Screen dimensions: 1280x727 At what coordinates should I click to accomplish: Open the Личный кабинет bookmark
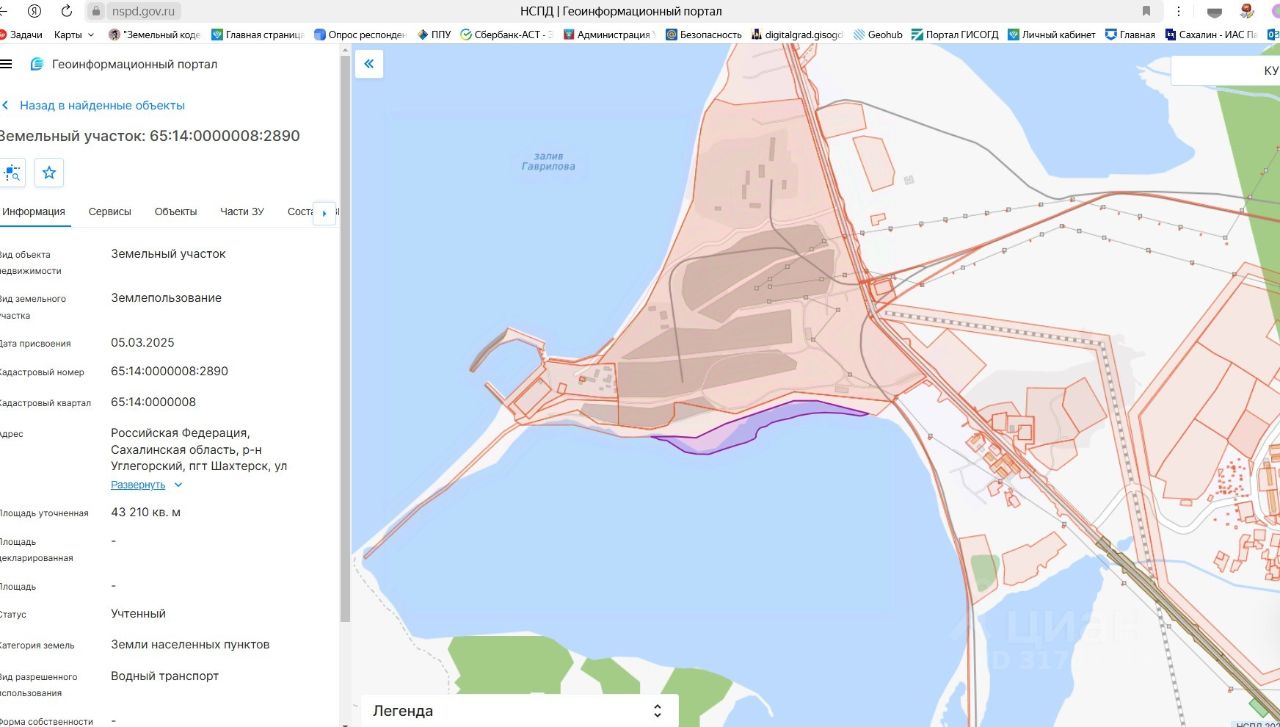point(1051,34)
